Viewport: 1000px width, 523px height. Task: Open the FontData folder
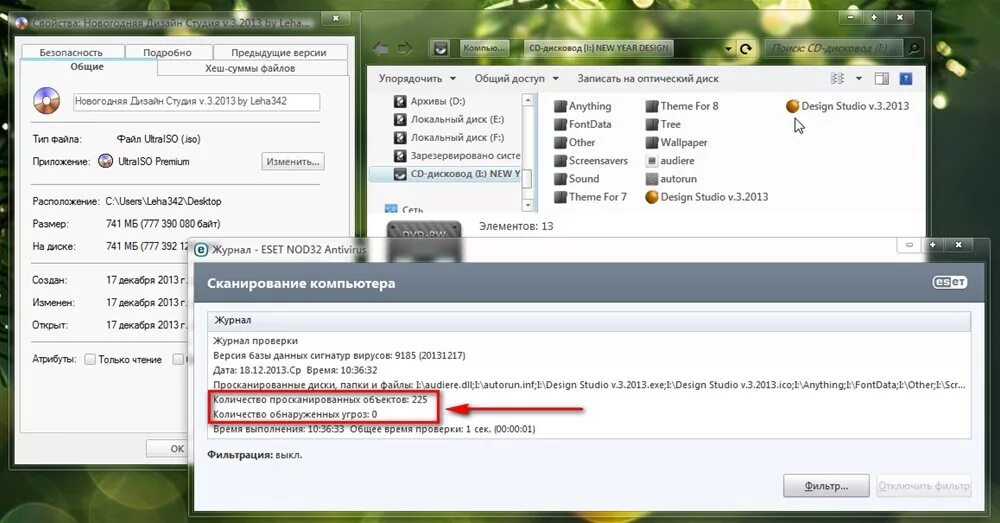(x=582, y=124)
